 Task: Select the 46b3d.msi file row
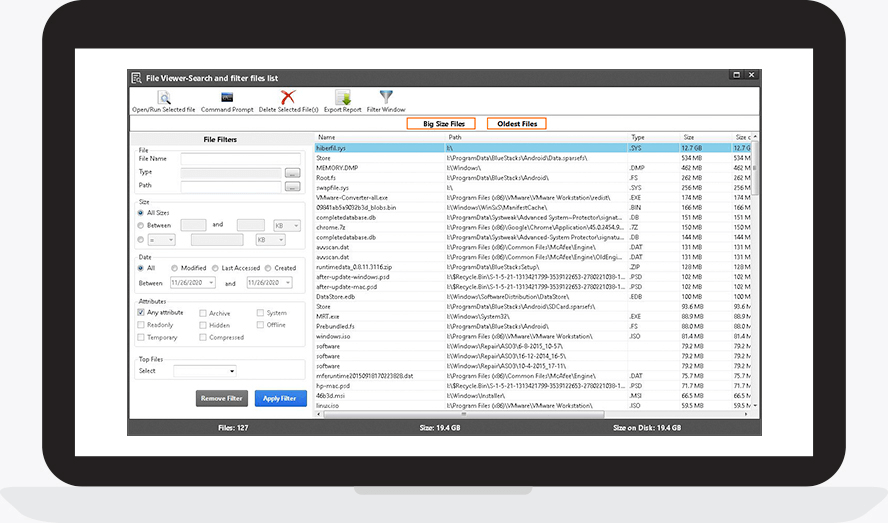532,396
